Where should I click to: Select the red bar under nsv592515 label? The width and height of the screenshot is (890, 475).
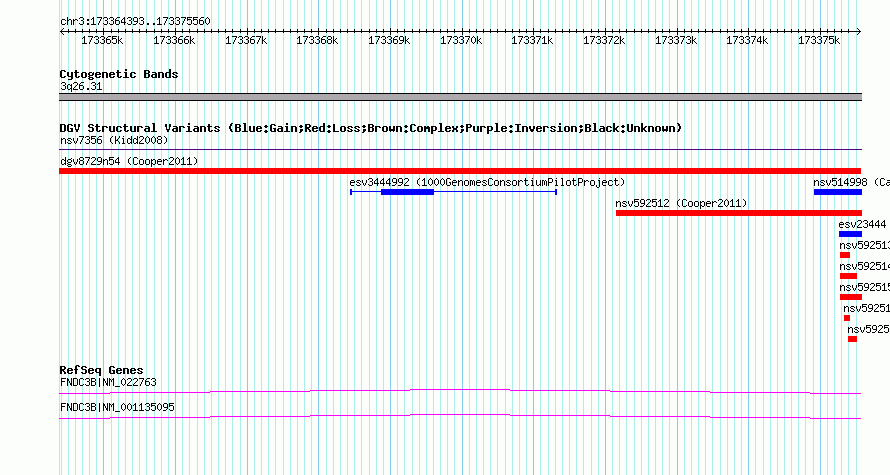pos(851,297)
